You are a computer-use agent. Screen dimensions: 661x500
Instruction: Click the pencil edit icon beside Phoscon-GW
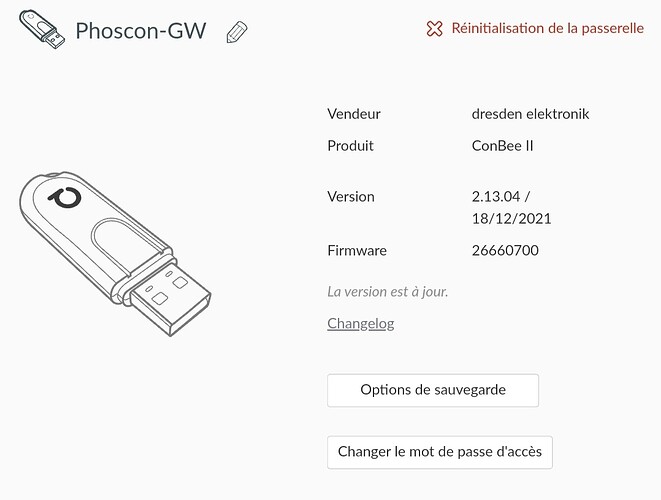click(x=237, y=32)
